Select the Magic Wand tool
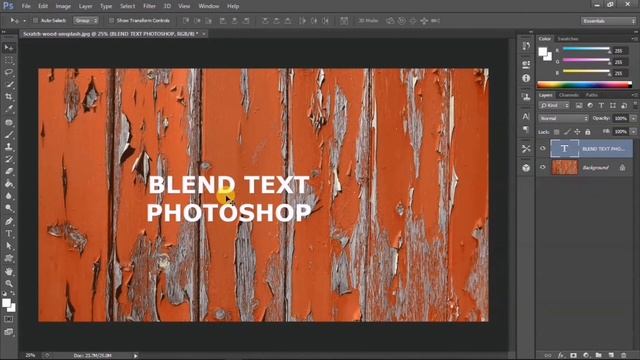 tap(9, 84)
